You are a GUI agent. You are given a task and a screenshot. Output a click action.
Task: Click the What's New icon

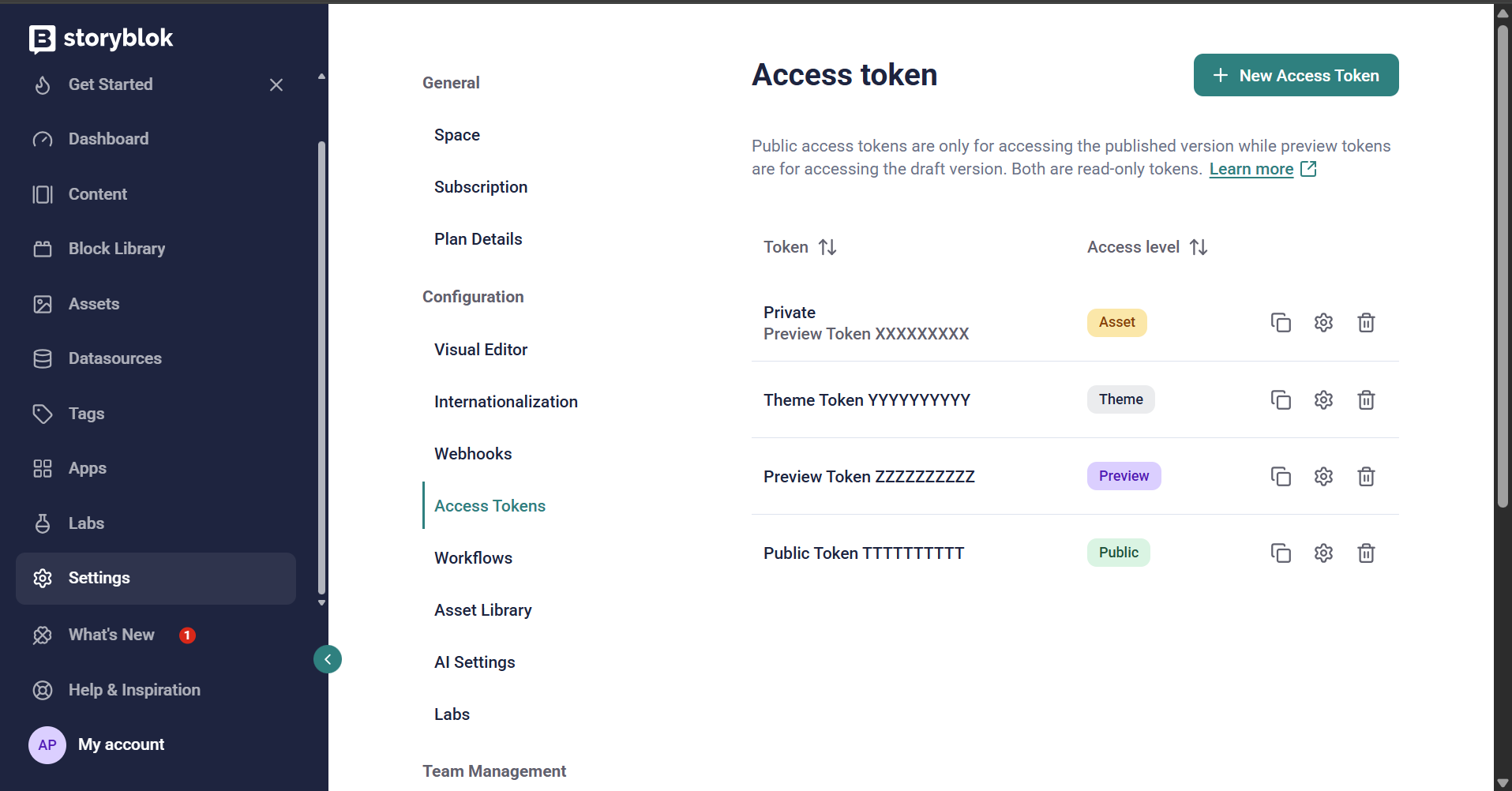pos(43,635)
